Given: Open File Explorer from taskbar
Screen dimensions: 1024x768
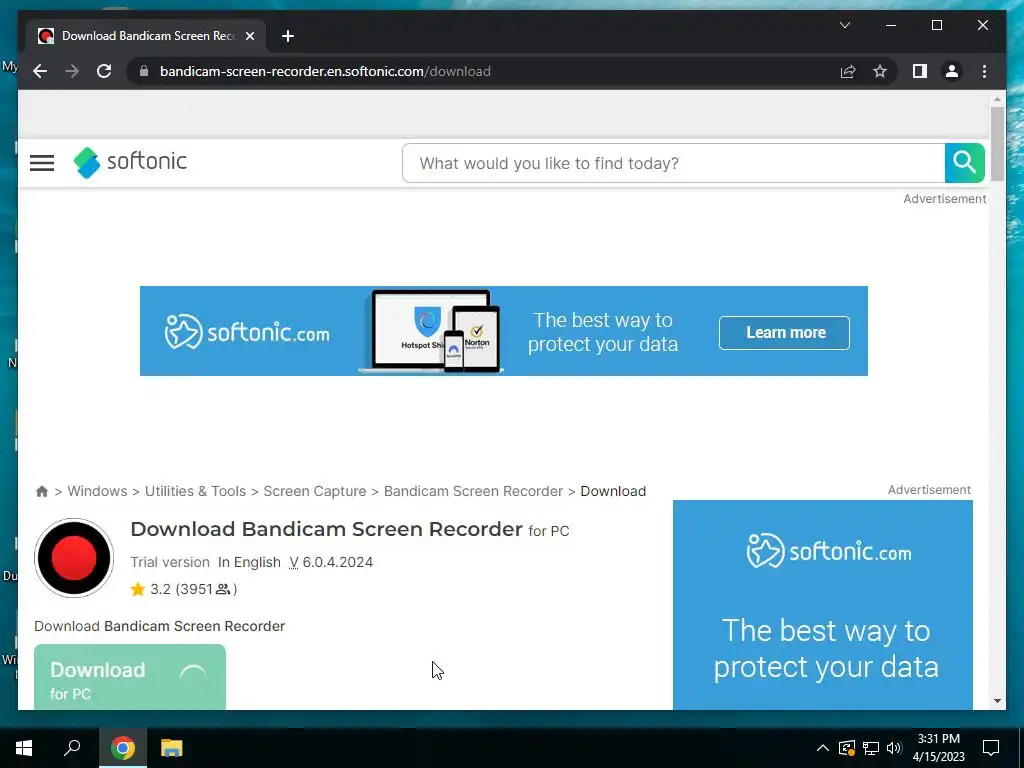Looking at the screenshot, I should [x=172, y=748].
